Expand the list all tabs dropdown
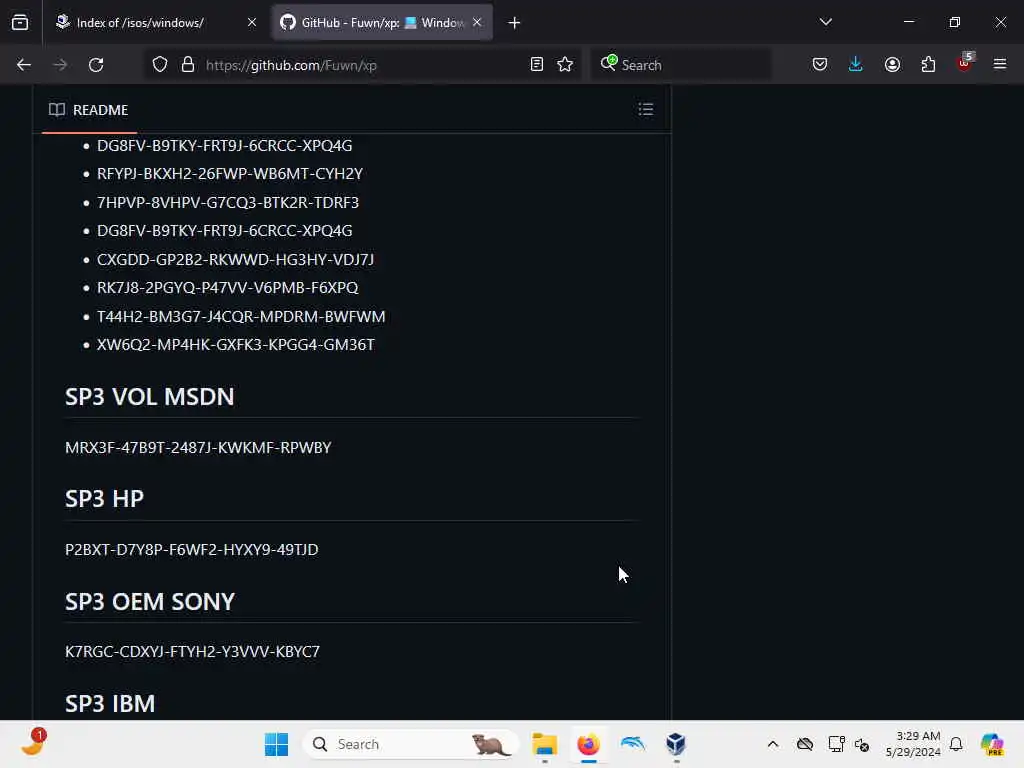Screen dimensions: 1024x768 825,22
